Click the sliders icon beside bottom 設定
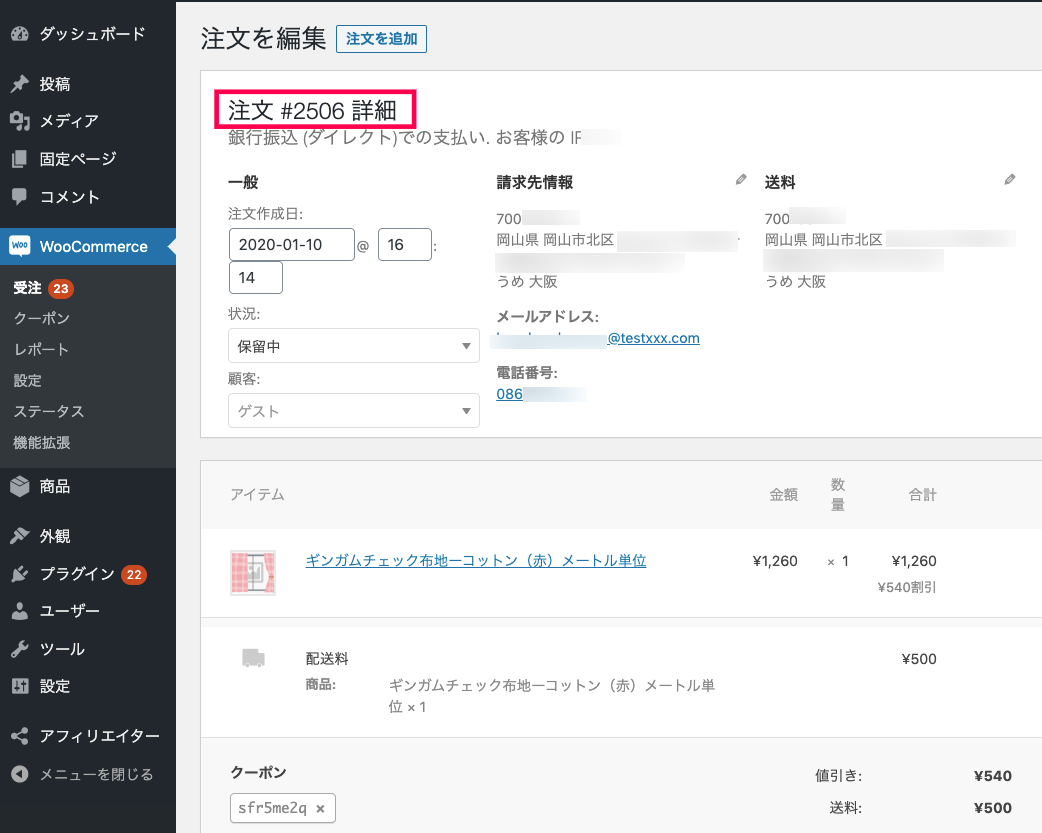Viewport: 1042px width, 833px height. pos(20,686)
